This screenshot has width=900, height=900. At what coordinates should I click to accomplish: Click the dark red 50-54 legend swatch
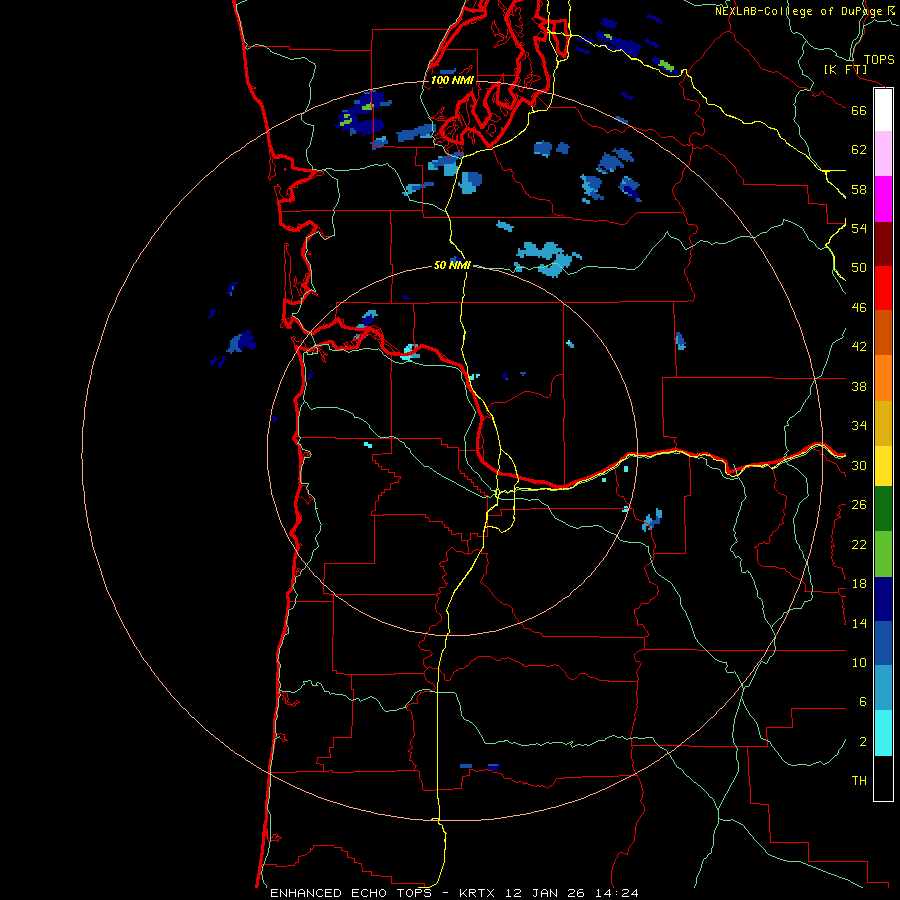(x=883, y=244)
